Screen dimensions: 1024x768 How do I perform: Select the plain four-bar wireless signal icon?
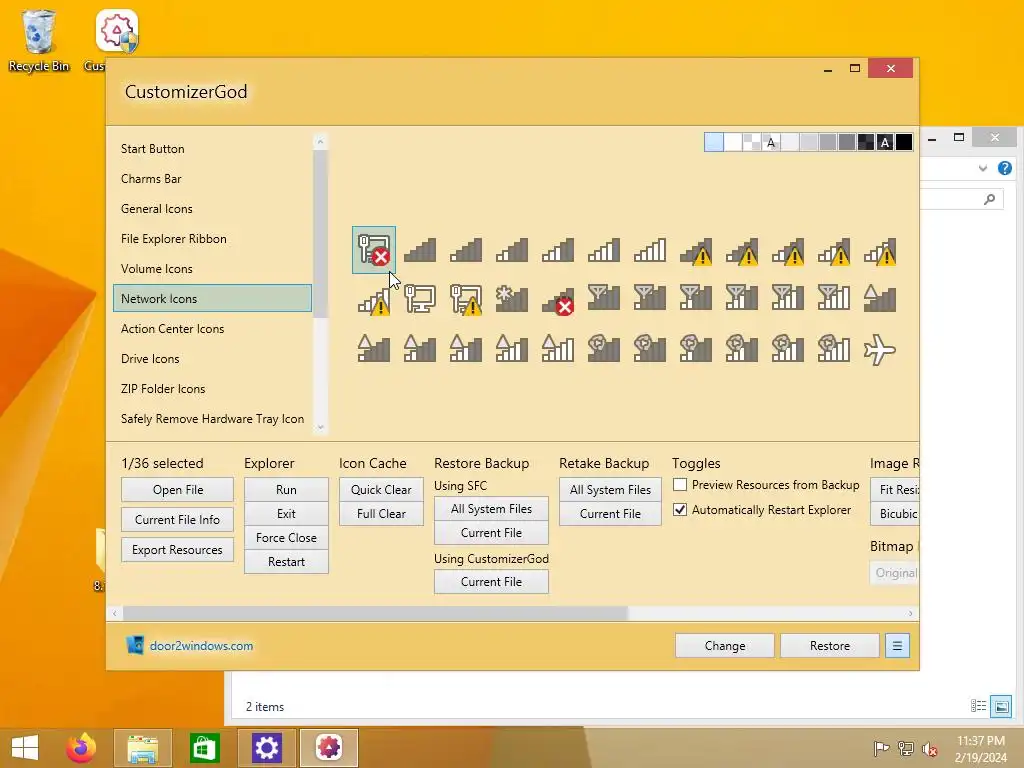tap(603, 250)
